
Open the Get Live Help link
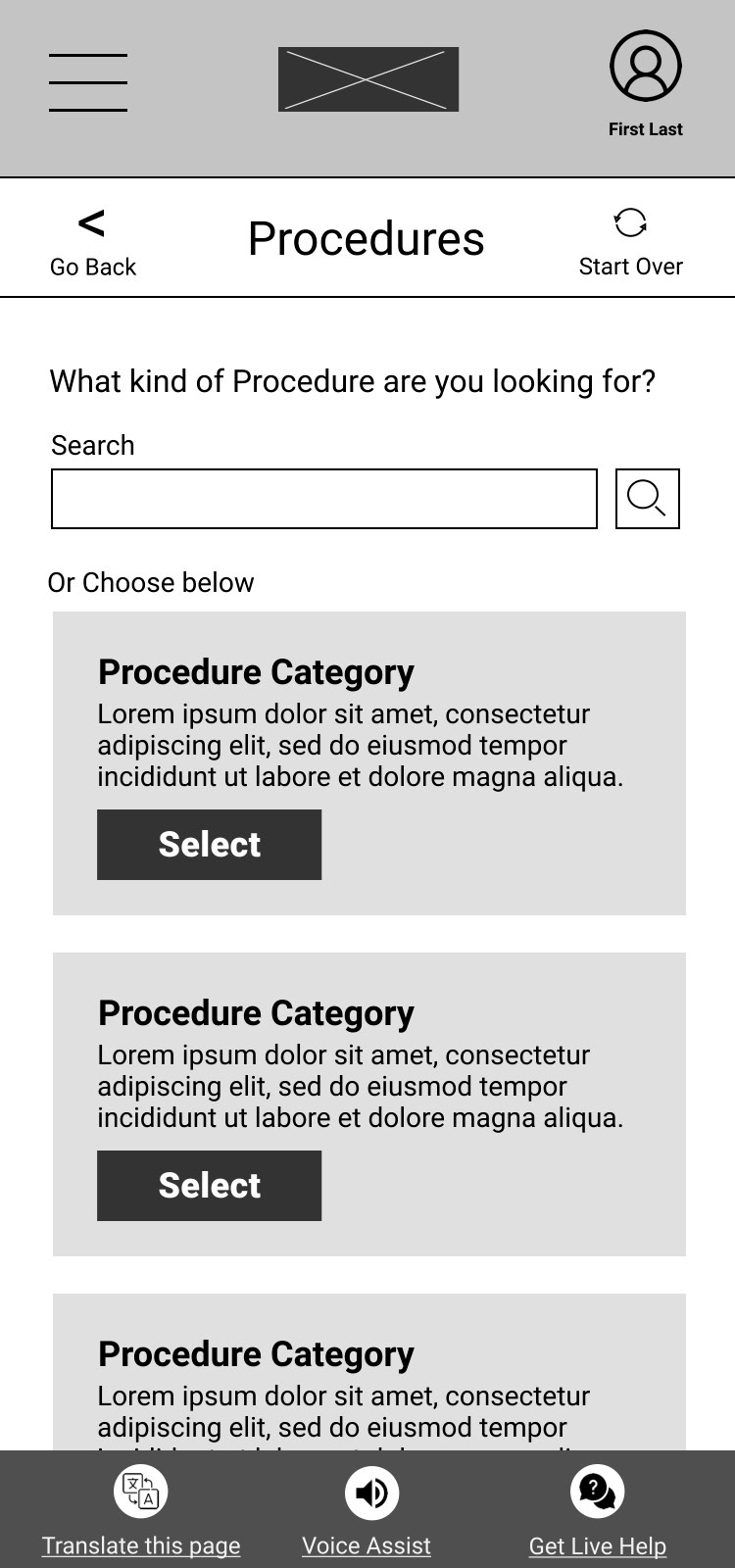(598, 1545)
